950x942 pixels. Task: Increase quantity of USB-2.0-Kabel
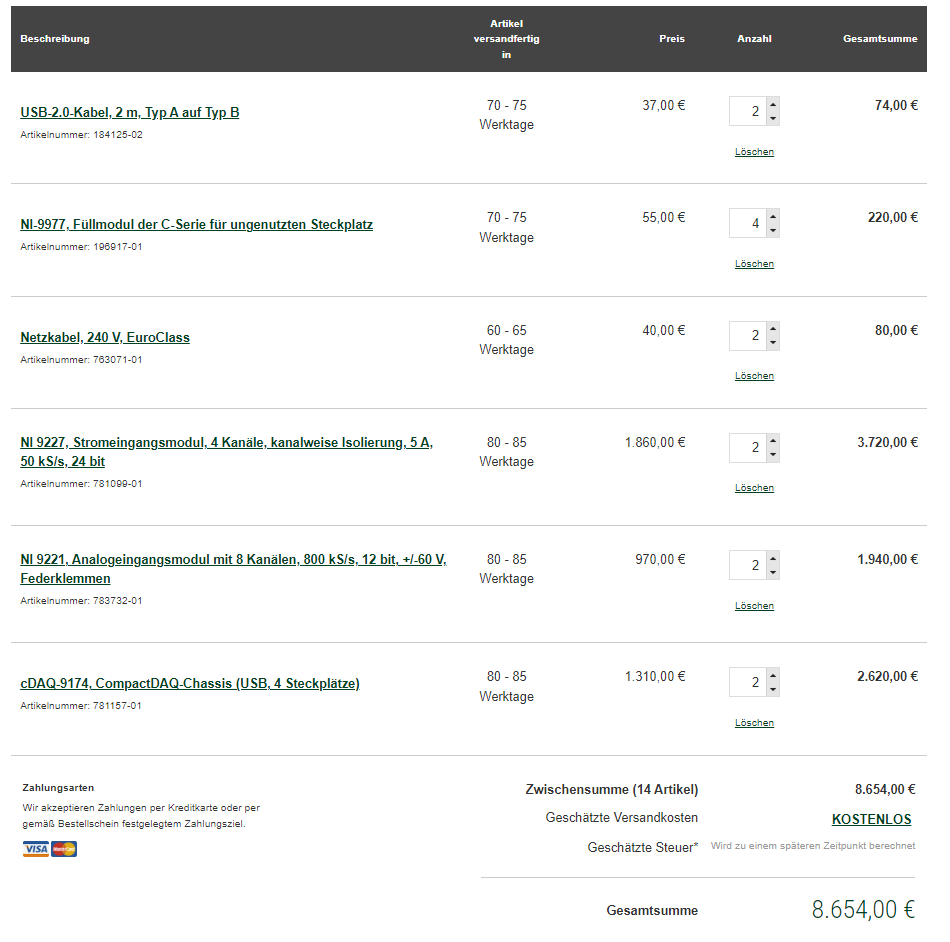tap(773, 104)
